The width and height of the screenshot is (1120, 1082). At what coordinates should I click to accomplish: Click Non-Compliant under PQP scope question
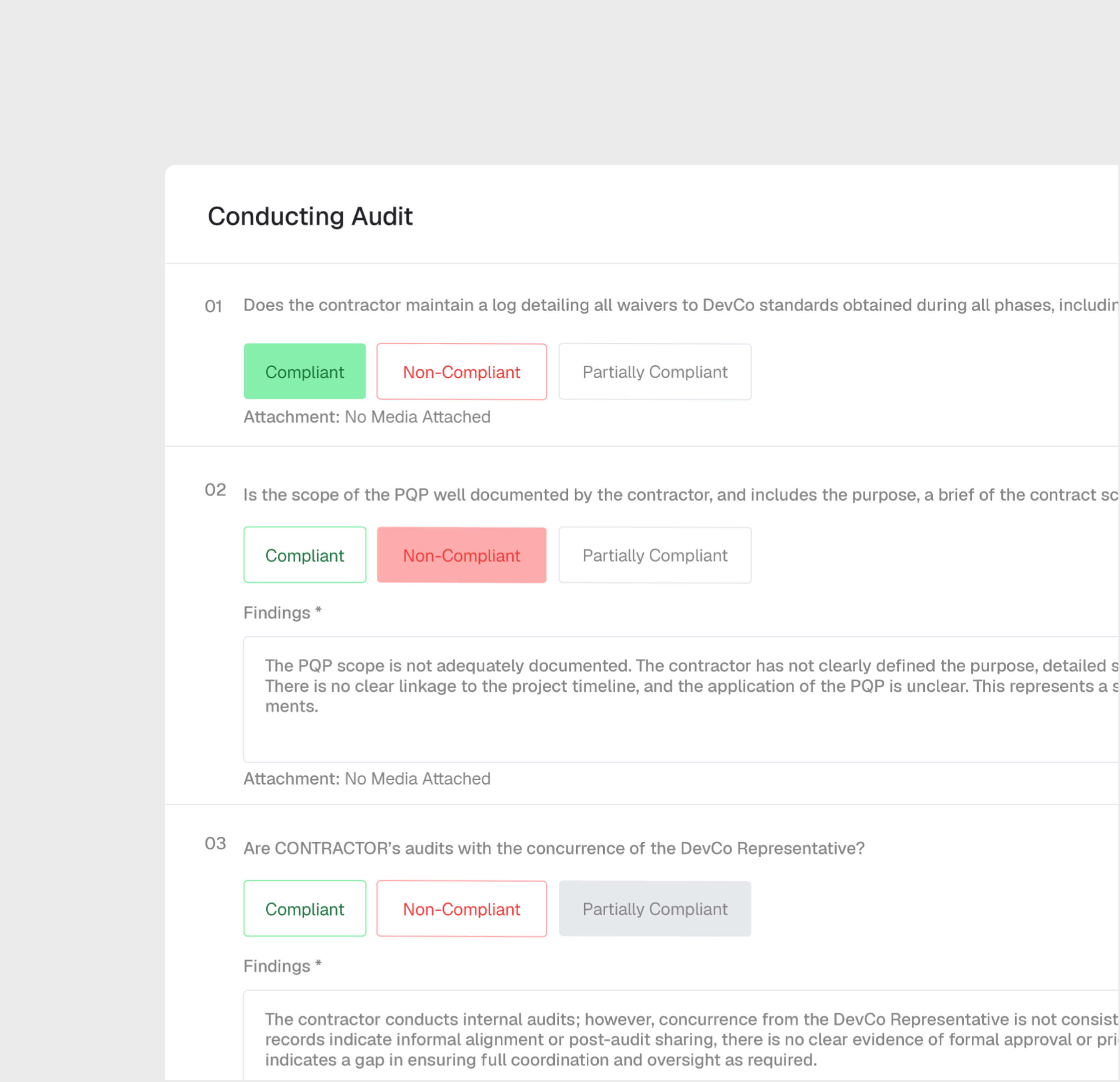click(461, 555)
